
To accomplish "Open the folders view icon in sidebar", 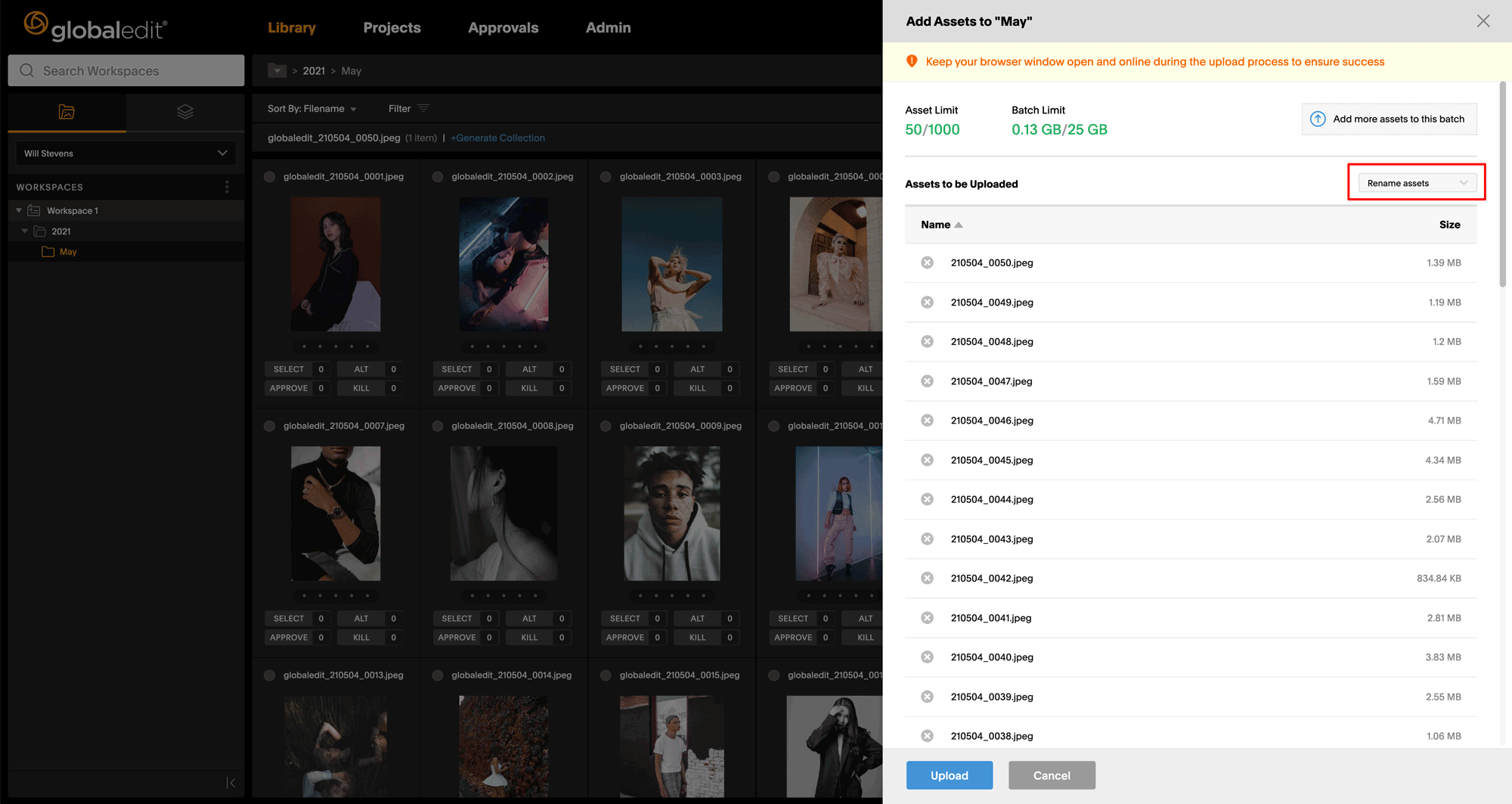I will (67, 112).
